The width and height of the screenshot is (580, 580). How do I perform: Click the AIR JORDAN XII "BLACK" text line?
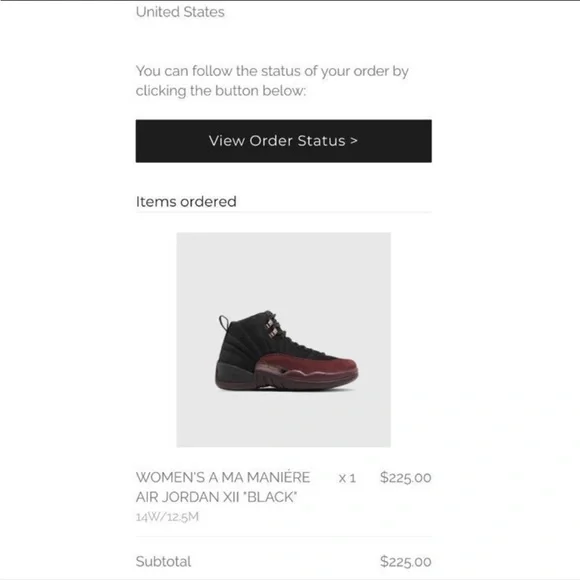point(216,497)
